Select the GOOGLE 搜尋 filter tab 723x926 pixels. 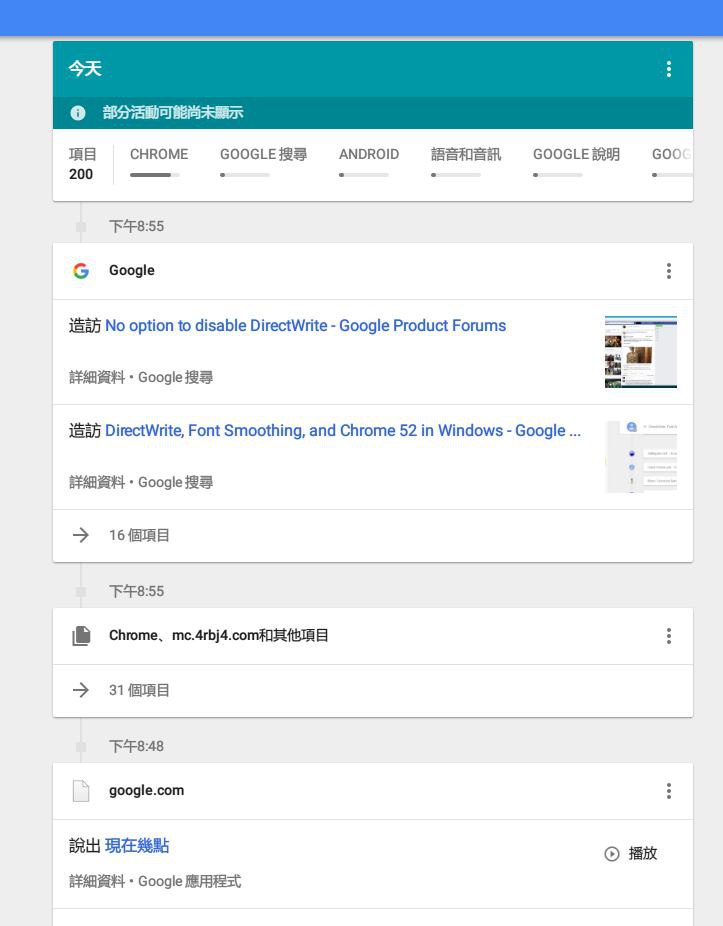[263, 155]
